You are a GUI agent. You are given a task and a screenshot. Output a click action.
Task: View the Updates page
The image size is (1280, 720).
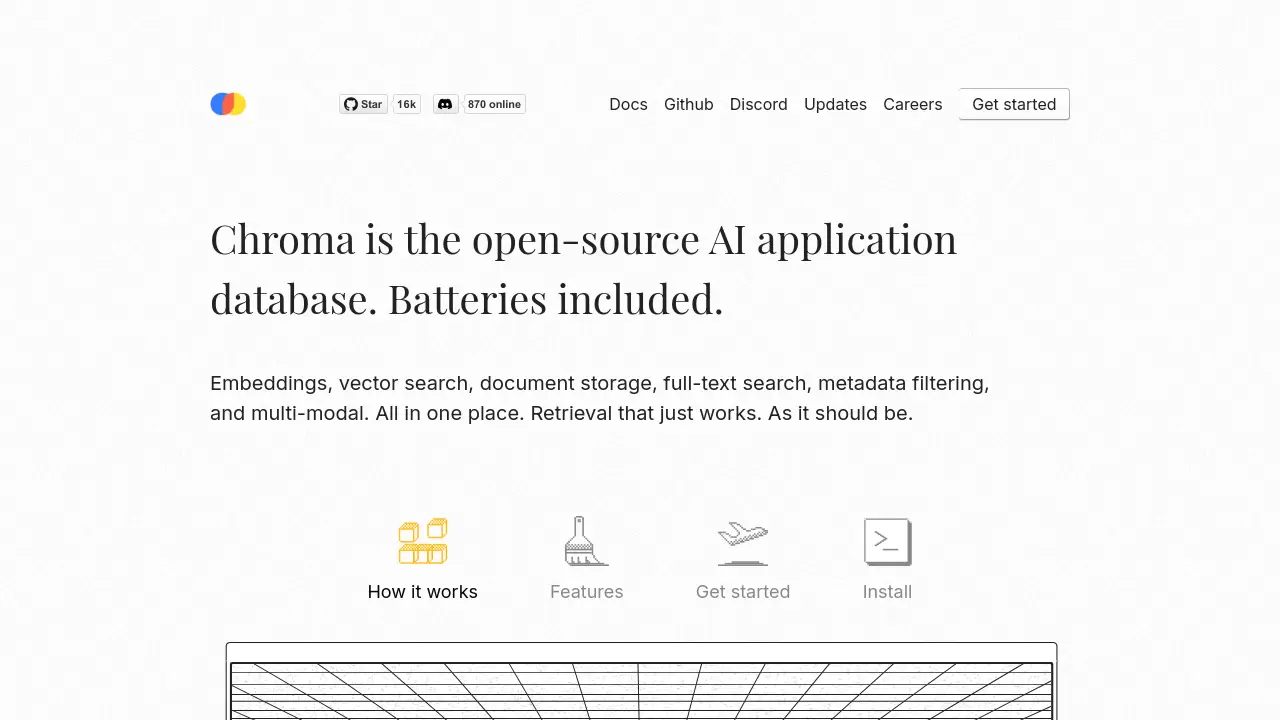pyautogui.click(x=835, y=104)
